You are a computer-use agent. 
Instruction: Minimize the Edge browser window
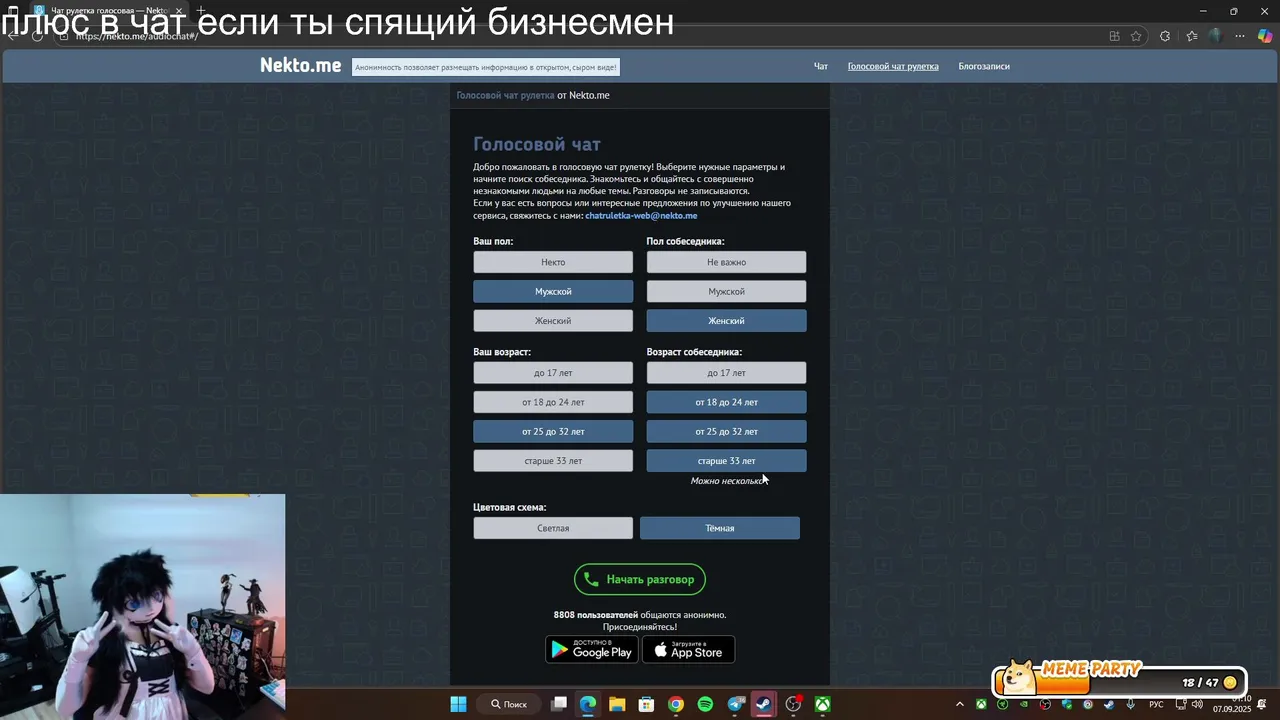tap(1203, 11)
